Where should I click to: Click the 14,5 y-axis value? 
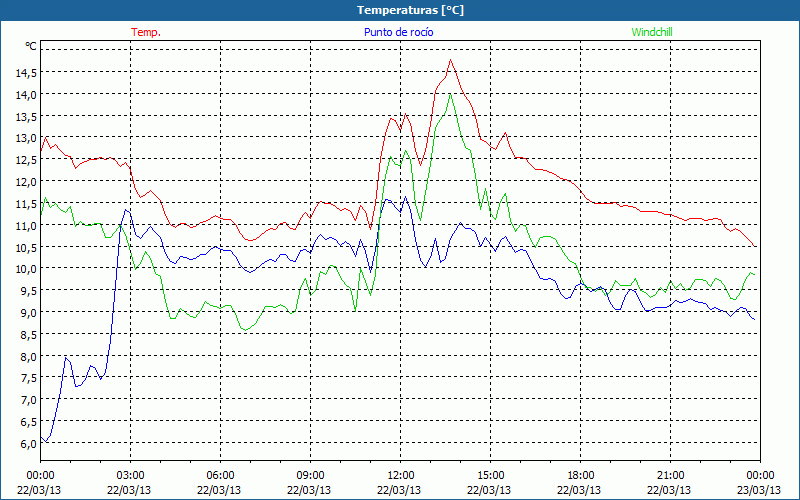pos(26,73)
